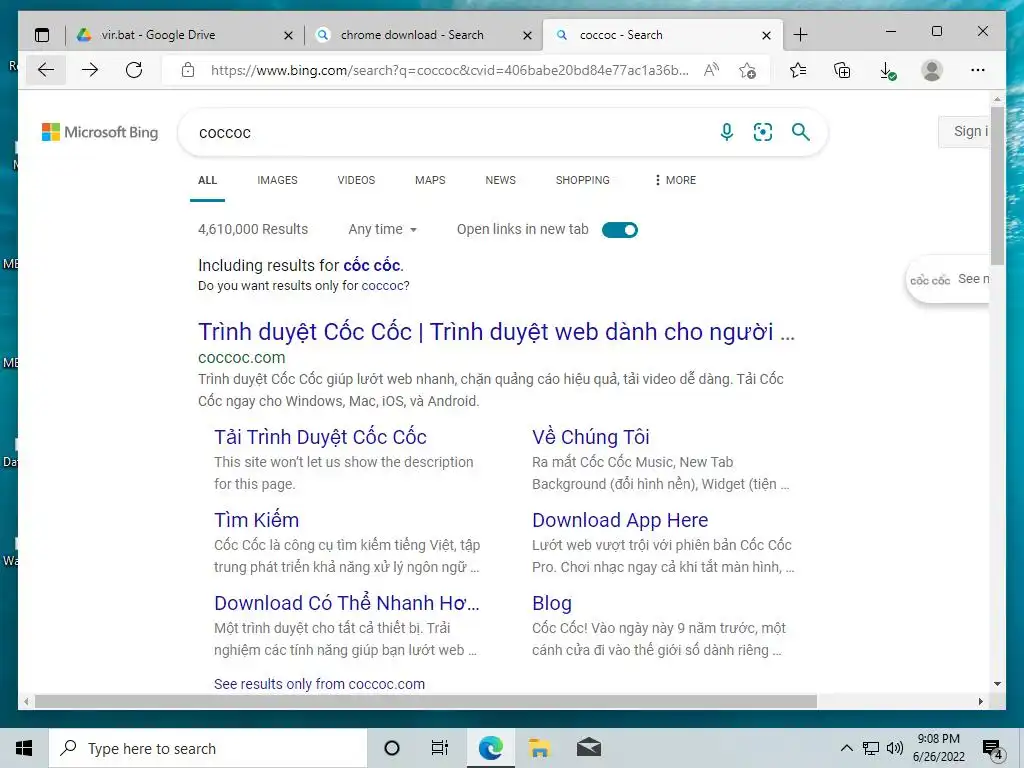Viewport: 1024px width, 768px height.
Task: Select the ALL results tab
Action: [x=208, y=180]
